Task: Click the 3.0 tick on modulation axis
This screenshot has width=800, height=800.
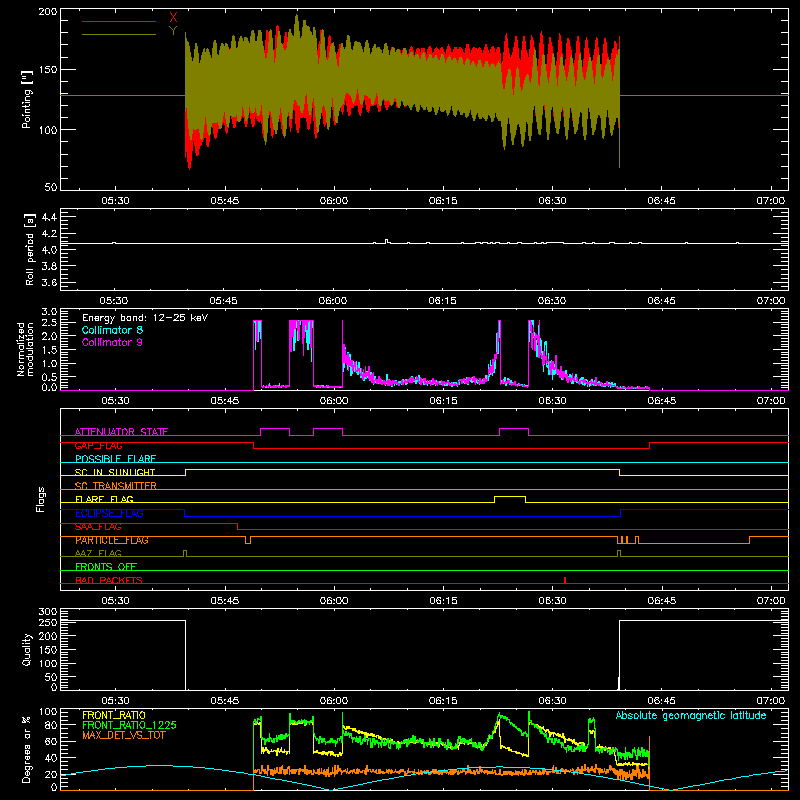Action: point(49,312)
